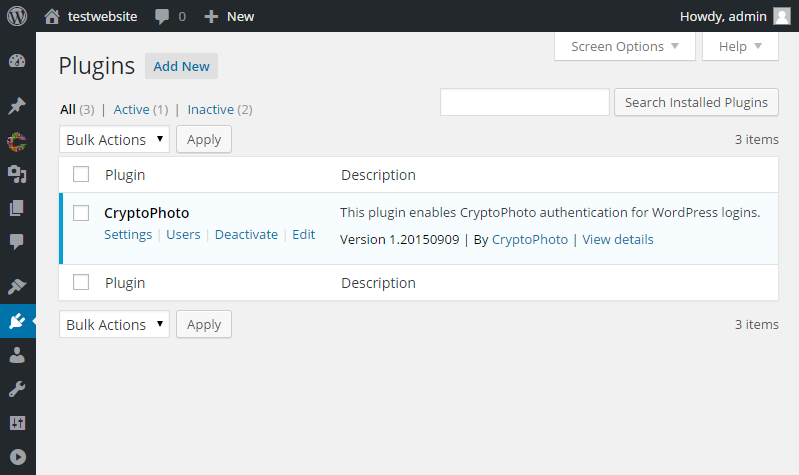Expand the Screen Options panel
799x475 pixels.
point(625,46)
